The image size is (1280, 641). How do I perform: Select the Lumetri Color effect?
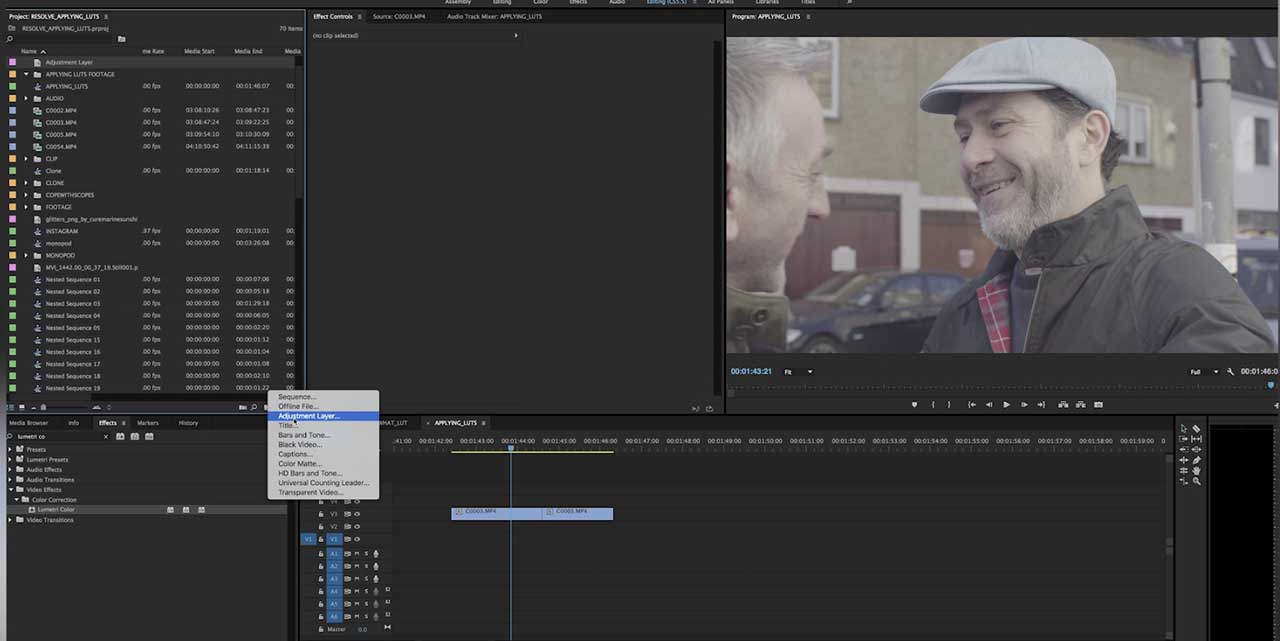click(54, 509)
